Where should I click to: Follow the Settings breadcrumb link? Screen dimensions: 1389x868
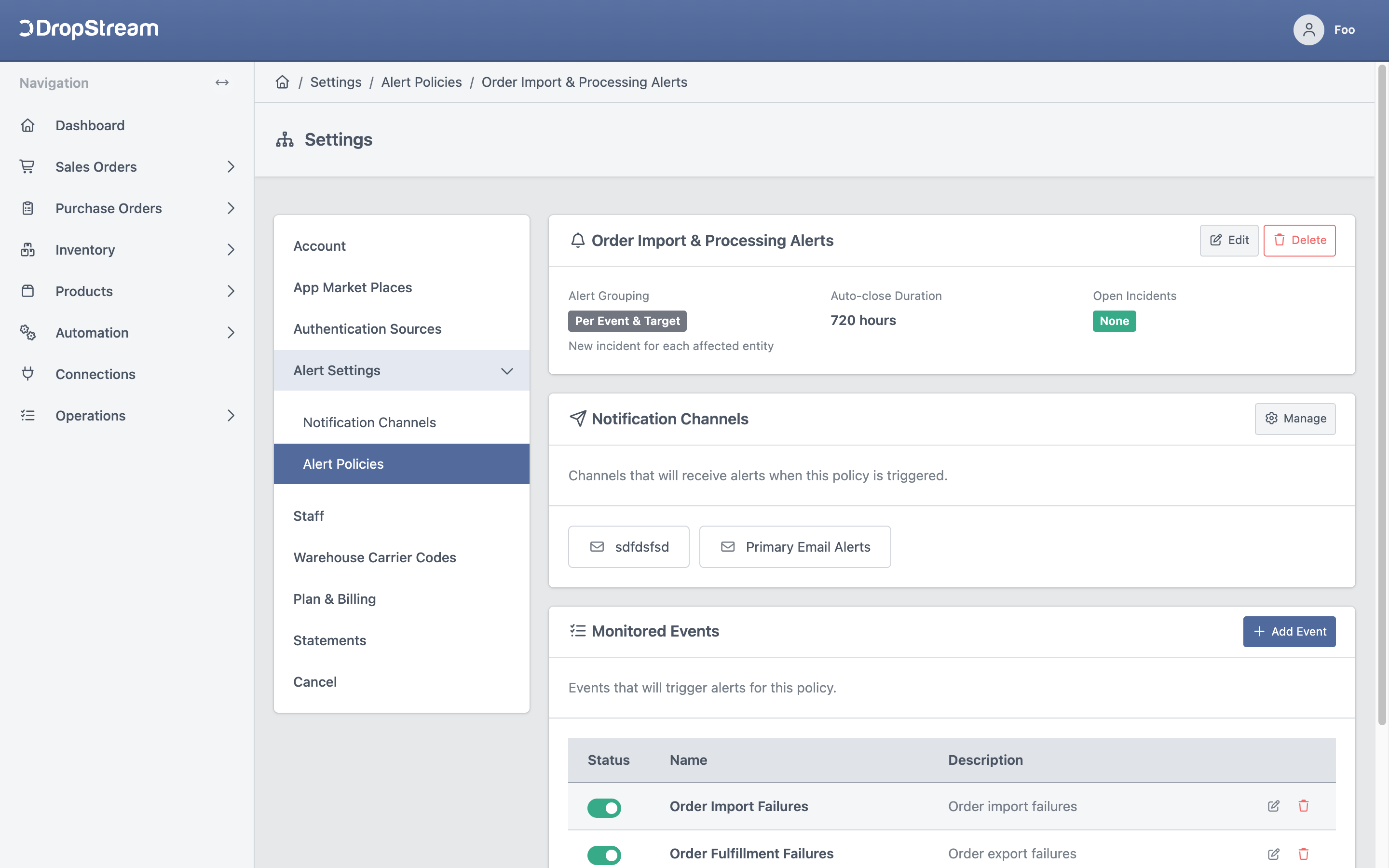[336, 82]
